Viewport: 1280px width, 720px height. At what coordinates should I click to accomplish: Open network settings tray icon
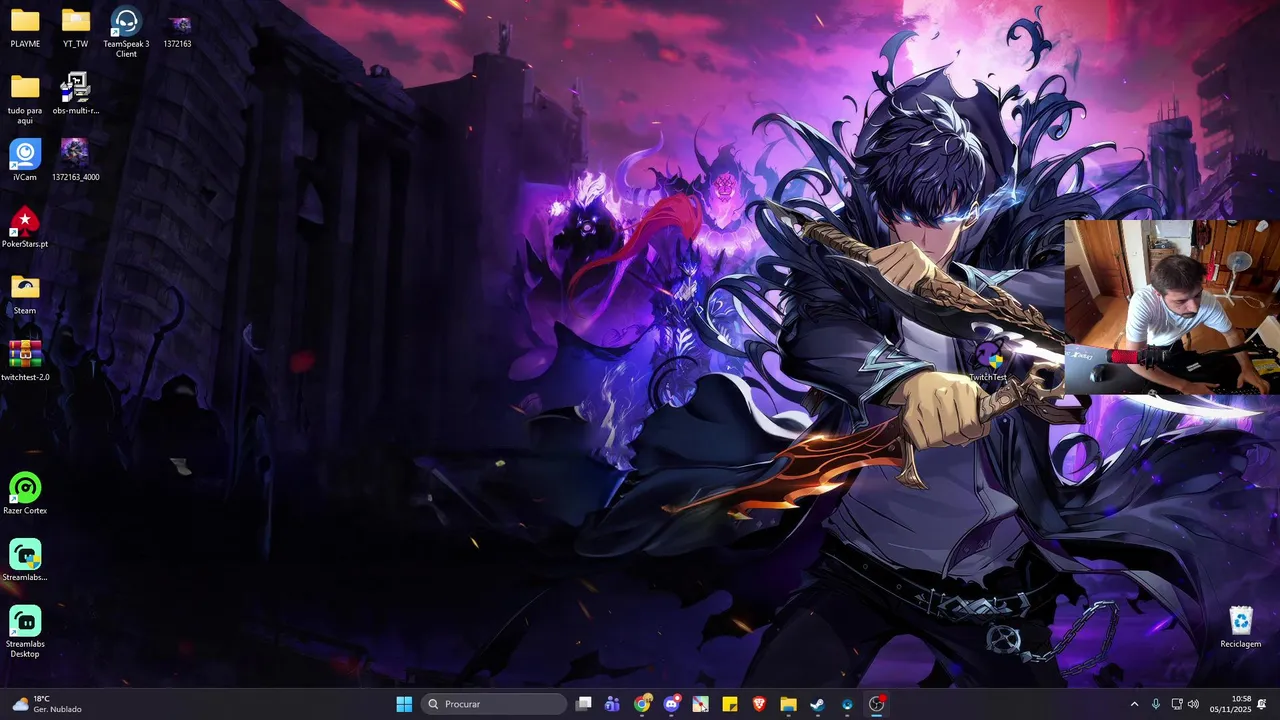coord(1177,704)
